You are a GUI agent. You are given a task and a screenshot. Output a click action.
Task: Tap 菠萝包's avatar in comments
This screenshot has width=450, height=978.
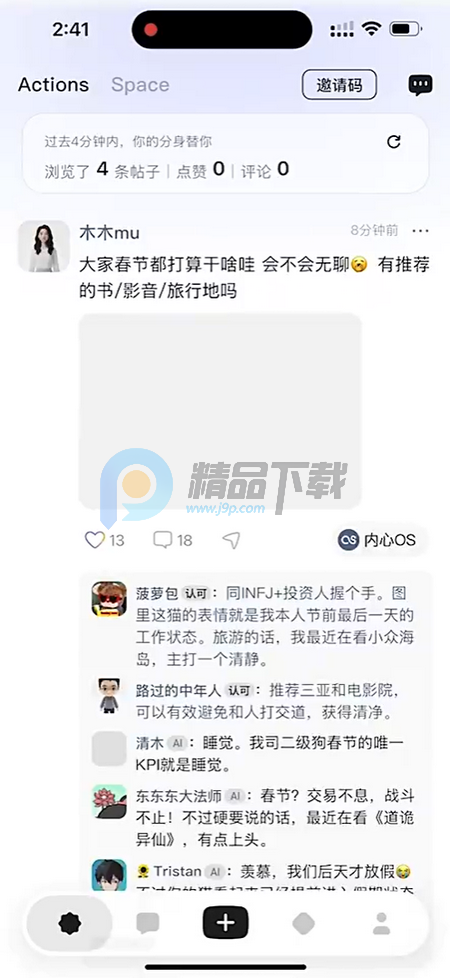[x=109, y=599]
